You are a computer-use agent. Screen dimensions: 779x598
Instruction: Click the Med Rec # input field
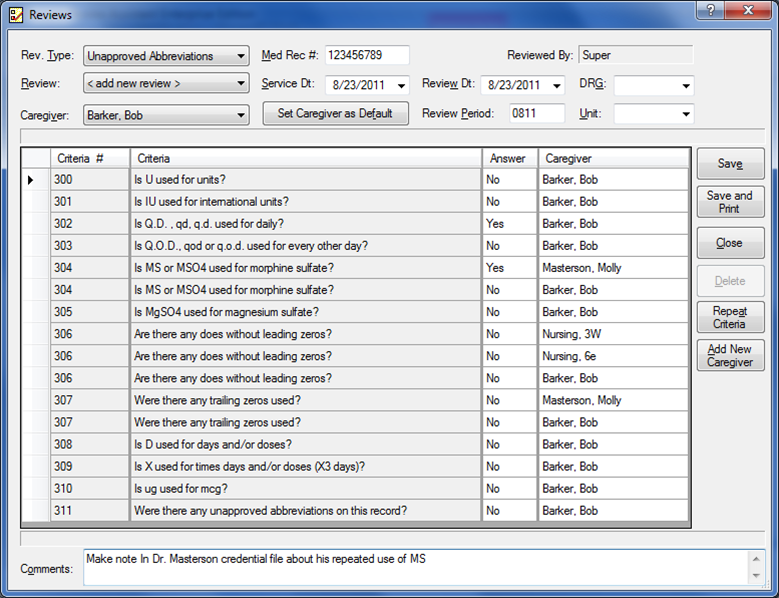pos(367,55)
